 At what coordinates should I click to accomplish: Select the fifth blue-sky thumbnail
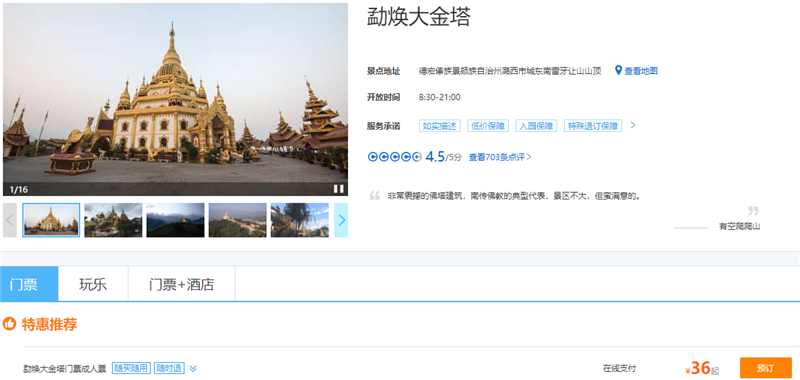pyautogui.click(x=300, y=220)
